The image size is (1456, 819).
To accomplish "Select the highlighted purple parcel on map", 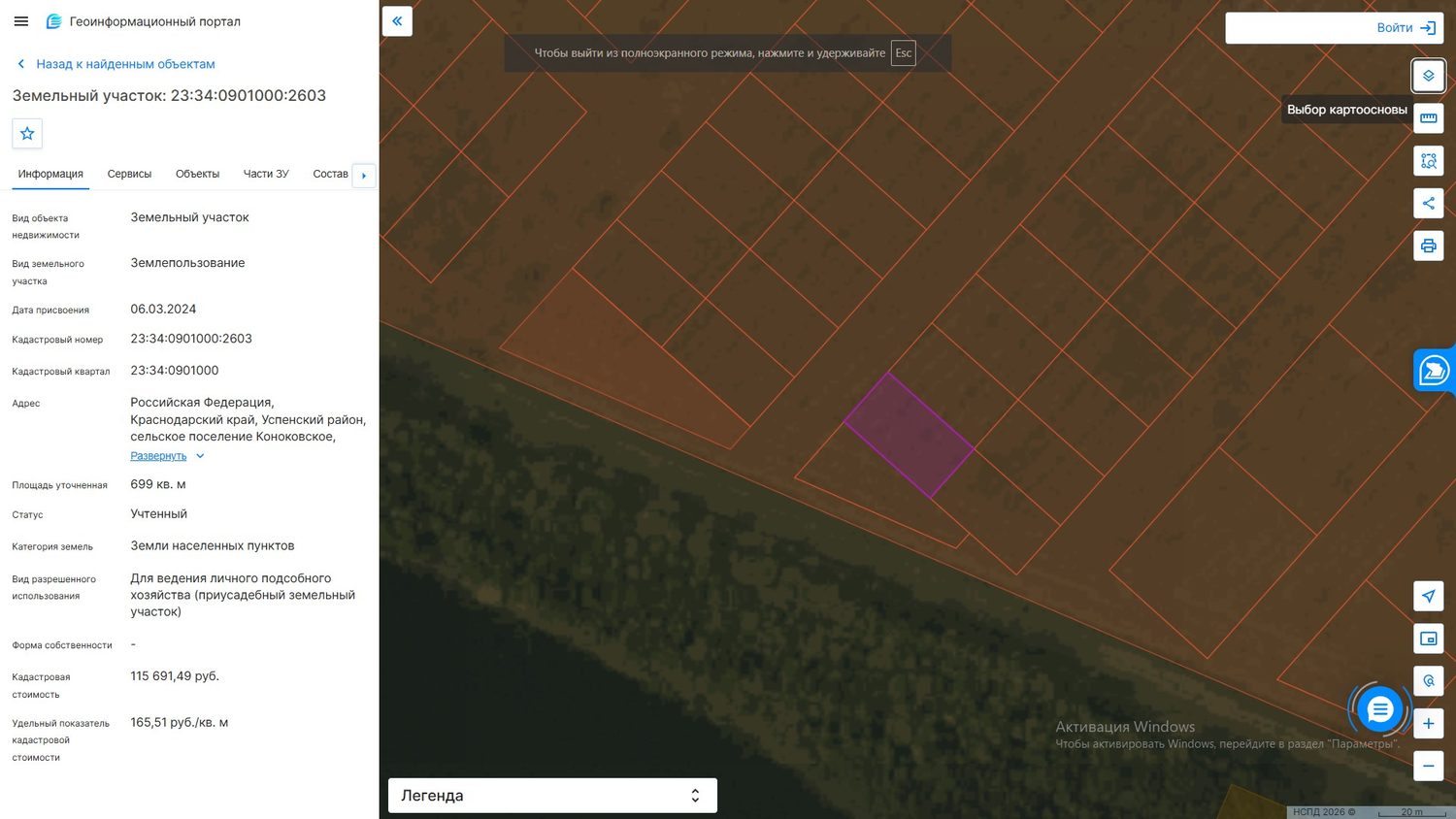I will click(x=909, y=436).
